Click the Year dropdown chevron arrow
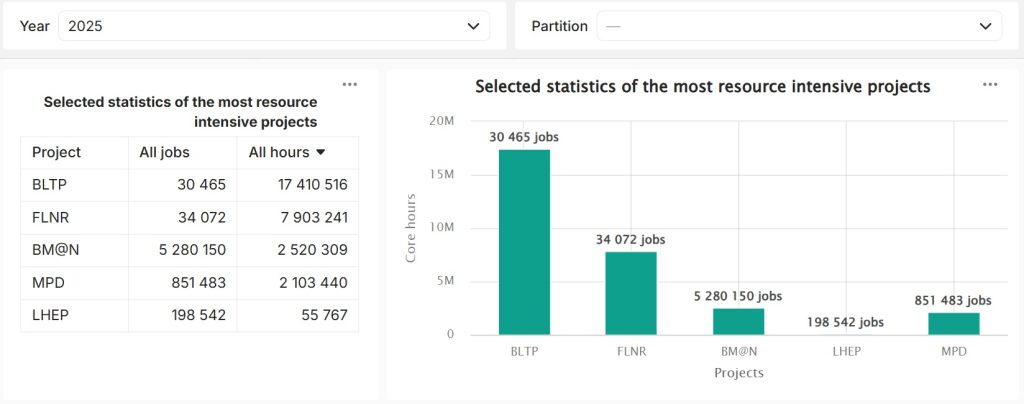1024x404 pixels. [x=474, y=27]
